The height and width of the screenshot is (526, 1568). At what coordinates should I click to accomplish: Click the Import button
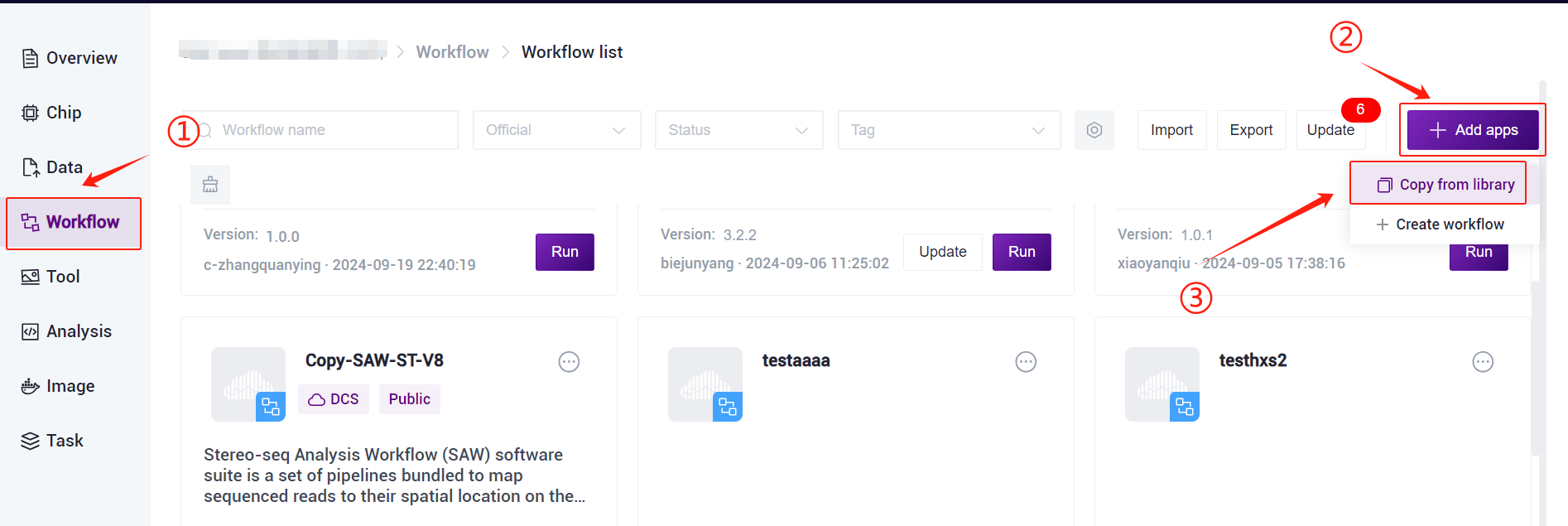click(1172, 130)
